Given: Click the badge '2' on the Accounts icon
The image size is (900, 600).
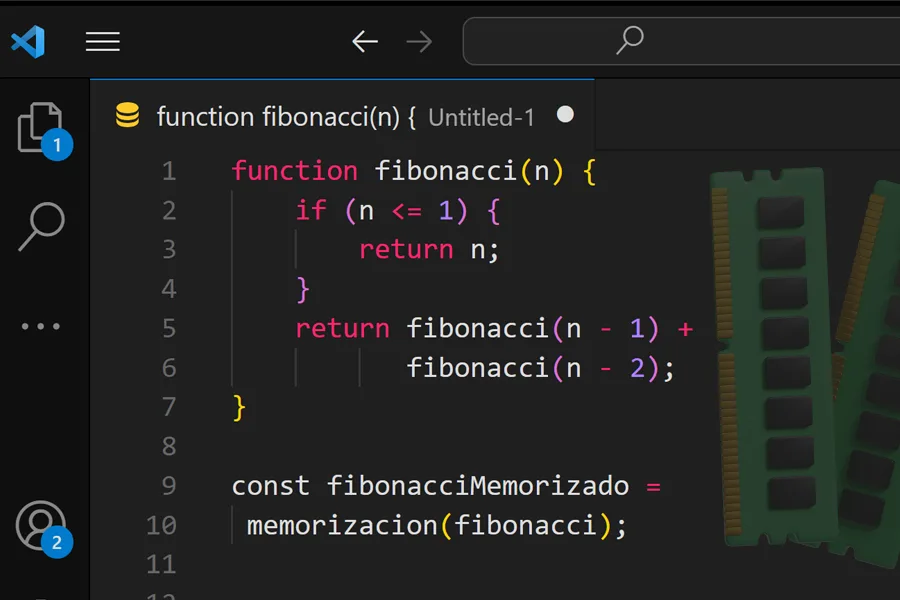Looking at the screenshot, I should pyautogui.click(x=57, y=543).
